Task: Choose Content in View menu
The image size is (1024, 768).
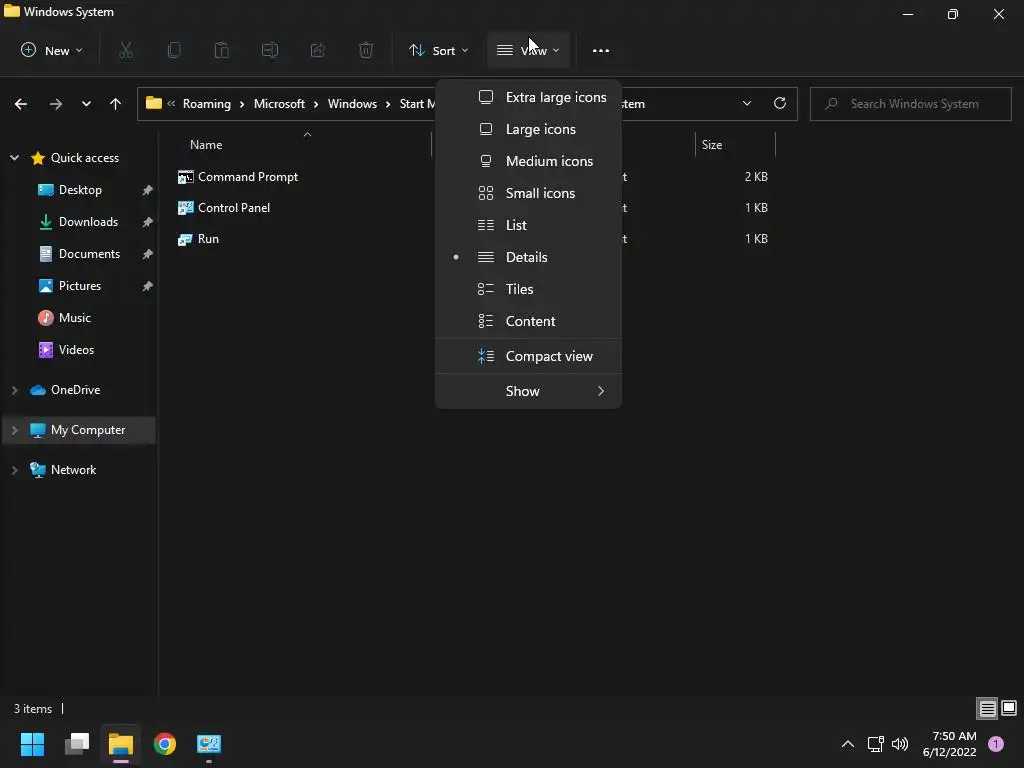Action: pyautogui.click(x=528, y=321)
